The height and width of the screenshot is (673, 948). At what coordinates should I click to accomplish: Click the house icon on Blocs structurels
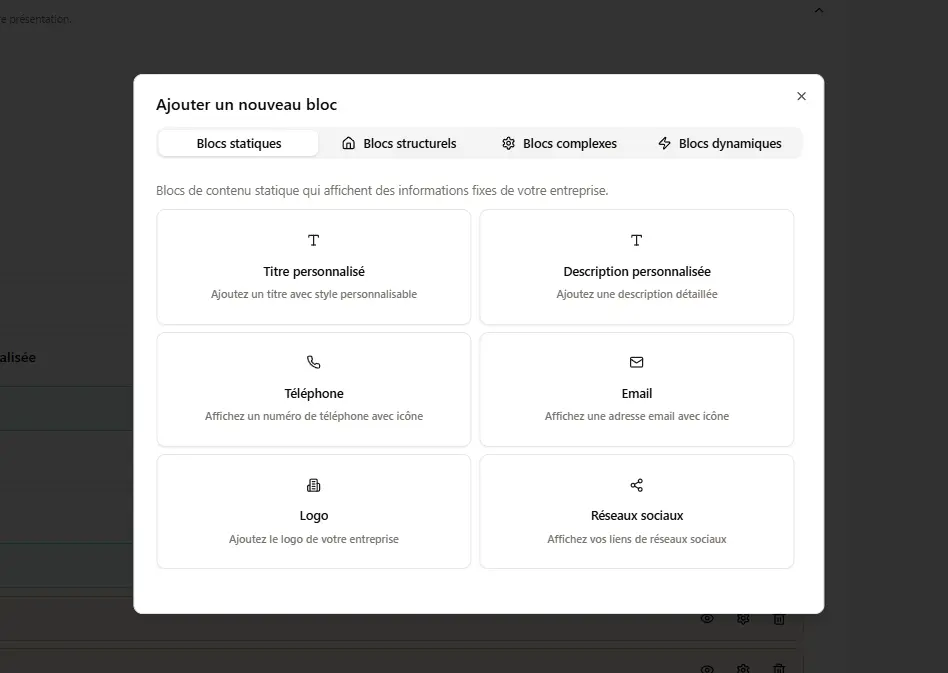tap(348, 143)
